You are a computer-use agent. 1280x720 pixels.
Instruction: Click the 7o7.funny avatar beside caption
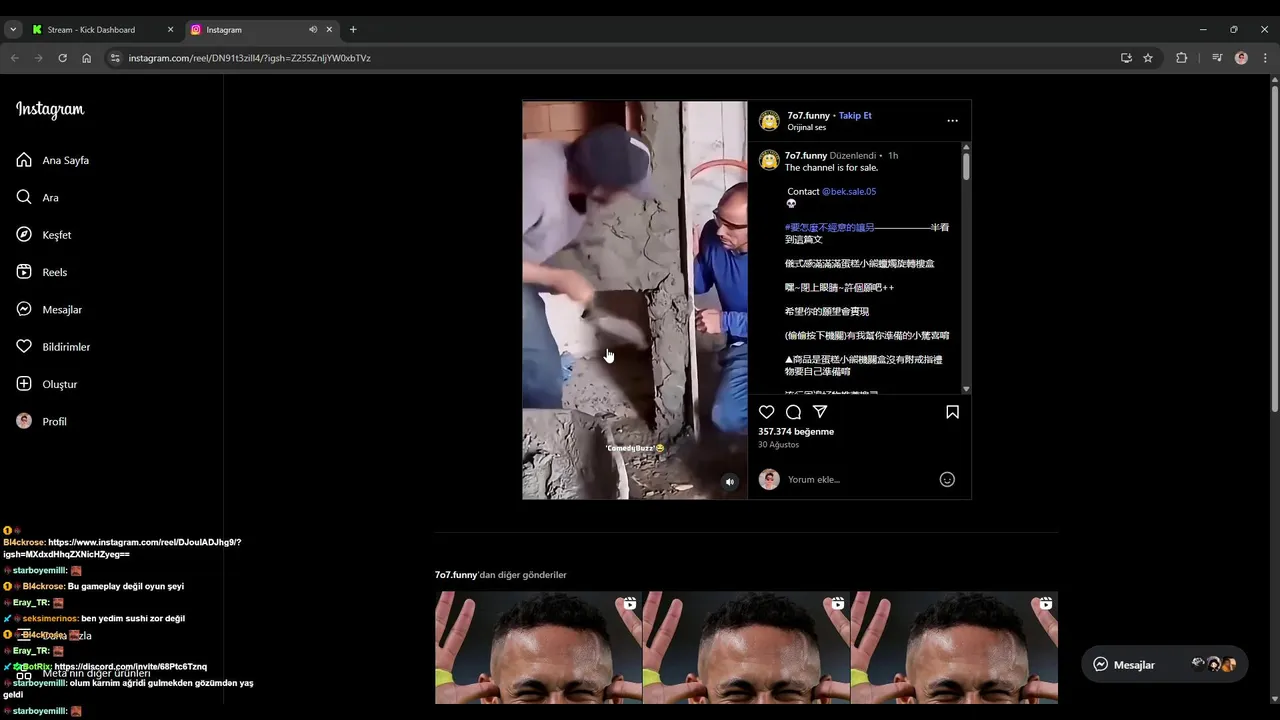769,160
